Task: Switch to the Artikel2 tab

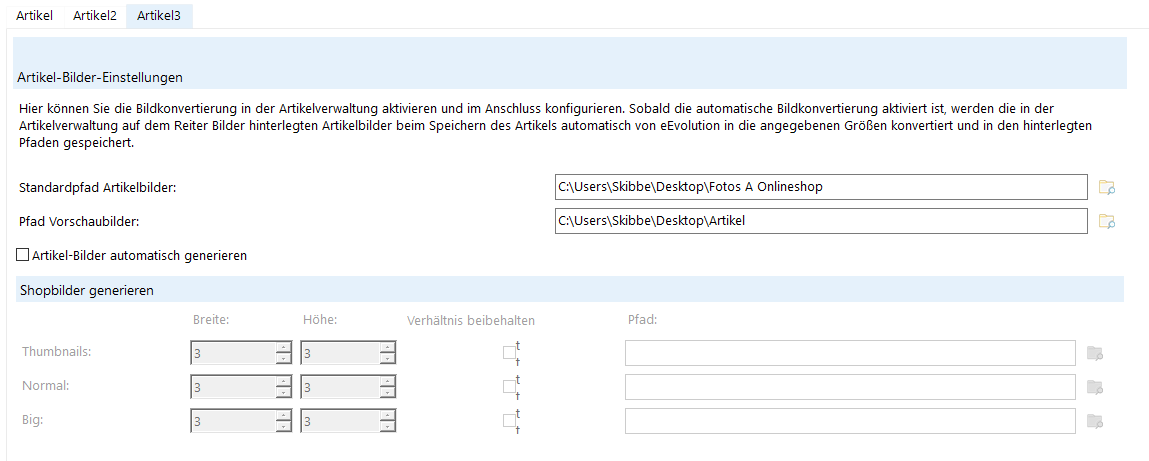Action: click(x=95, y=15)
